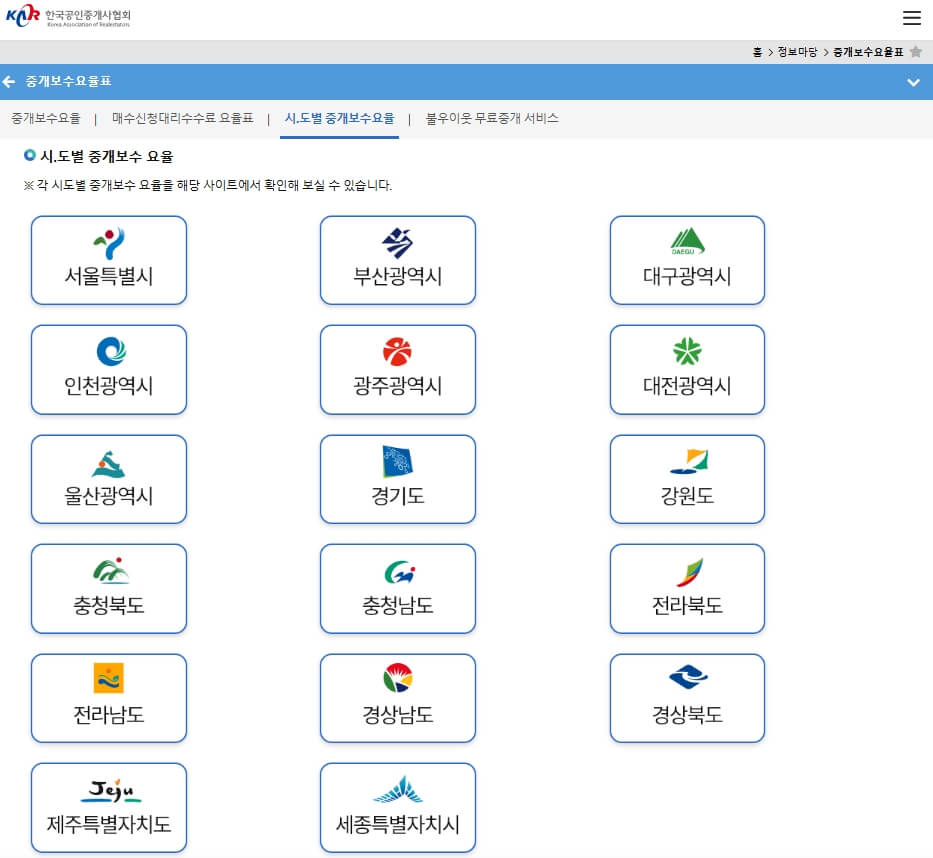The height and width of the screenshot is (858, 933).
Task: Click the Daejeon green flower emblem
Action: [x=687, y=351]
